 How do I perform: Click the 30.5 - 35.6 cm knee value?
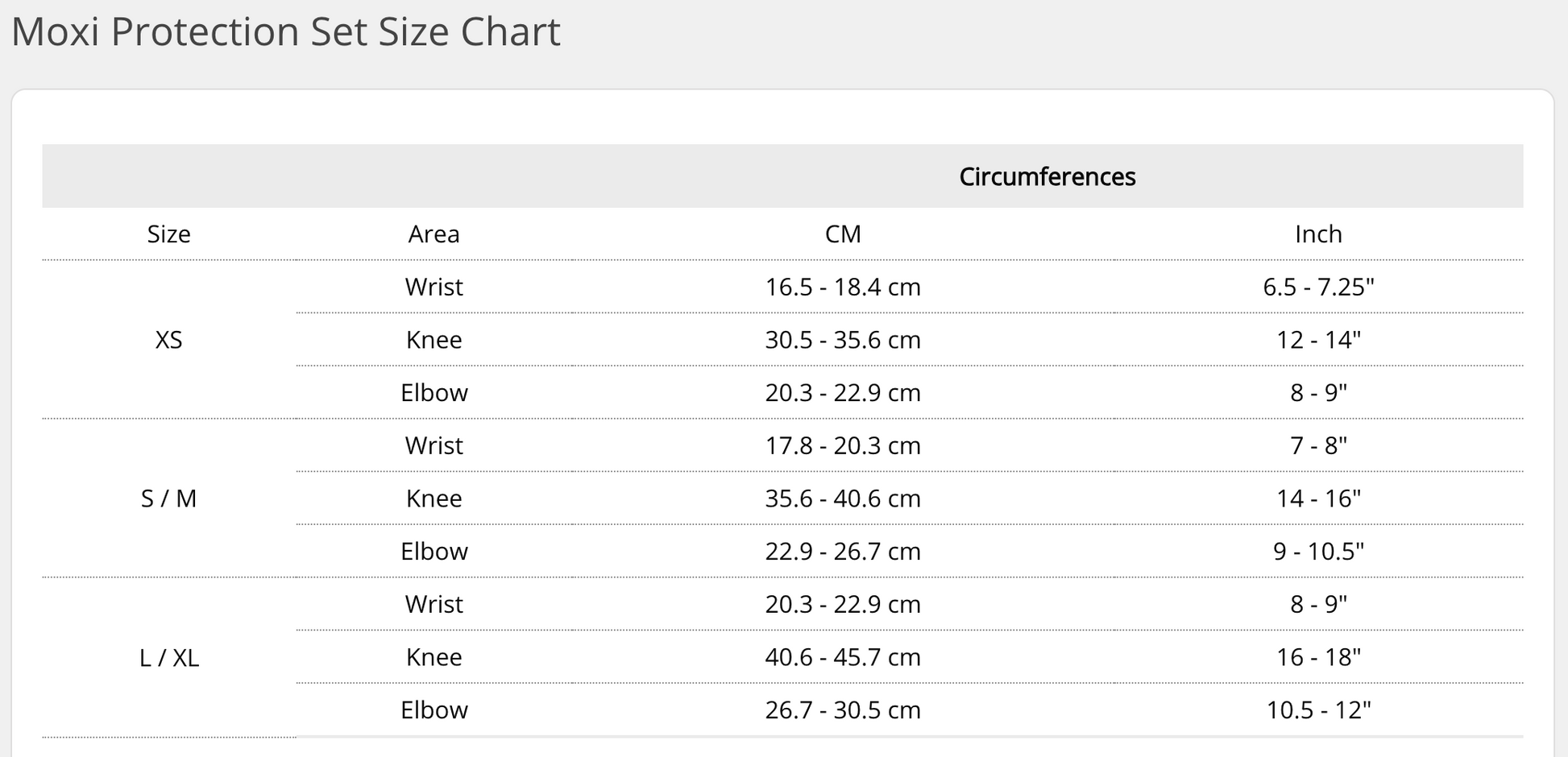(843, 340)
